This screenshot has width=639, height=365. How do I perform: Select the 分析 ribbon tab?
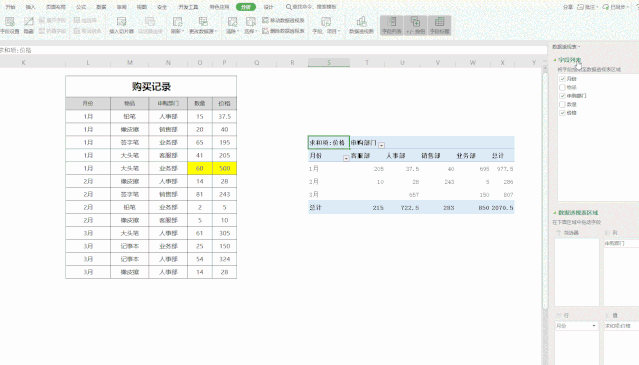[x=246, y=7]
